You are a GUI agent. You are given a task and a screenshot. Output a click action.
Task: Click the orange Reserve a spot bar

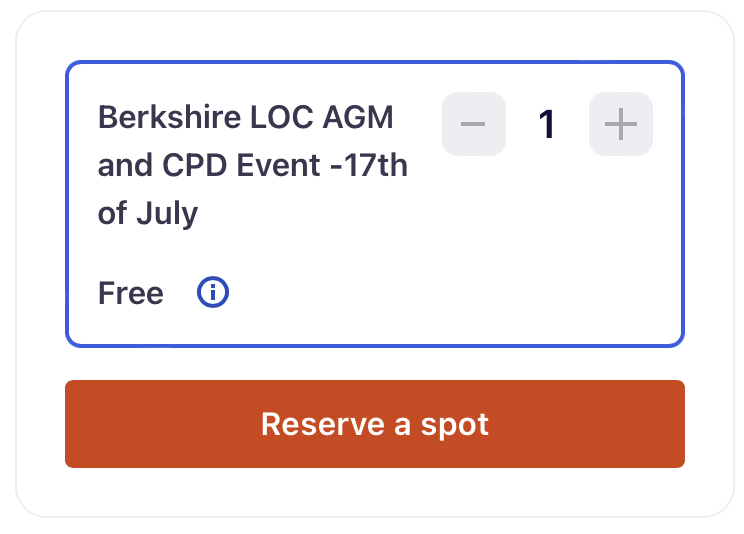coord(375,424)
